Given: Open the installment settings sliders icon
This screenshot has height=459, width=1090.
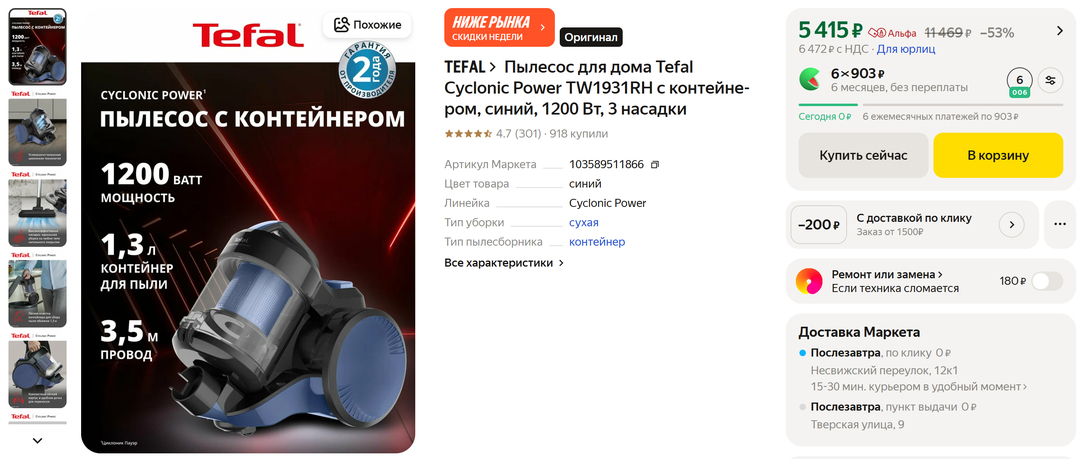Looking at the screenshot, I should pos(1050,81).
